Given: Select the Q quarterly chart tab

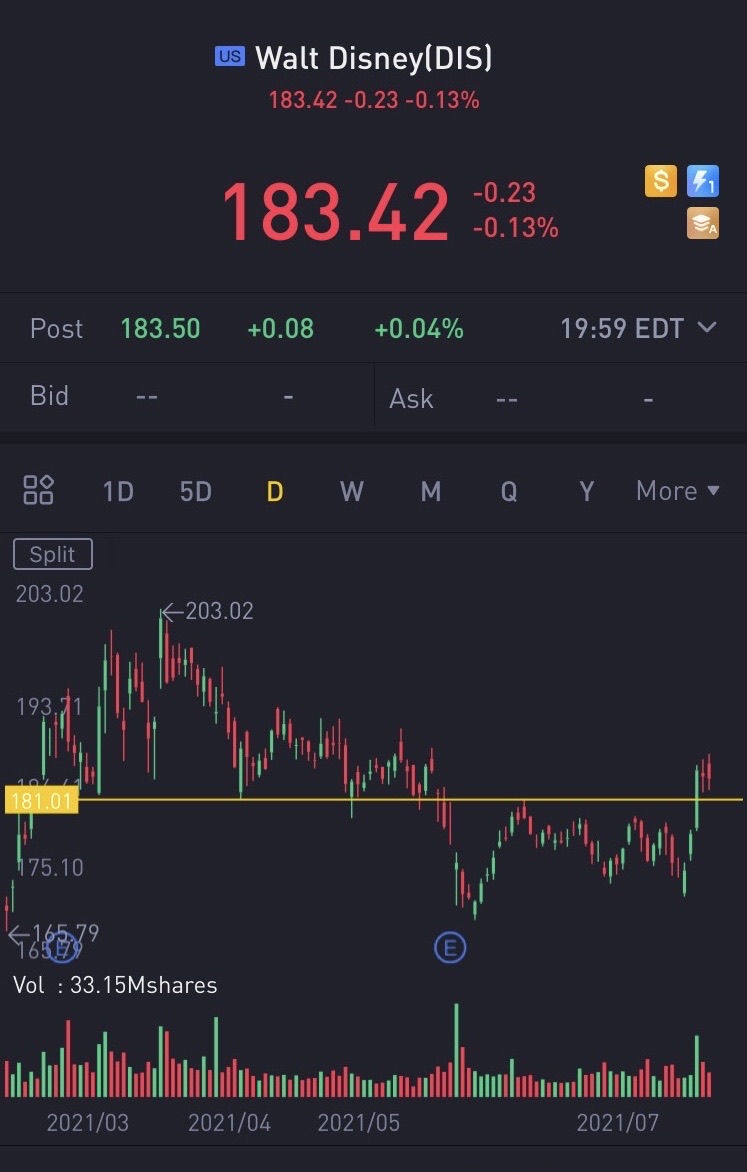Looking at the screenshot, I should click(508, 492).
